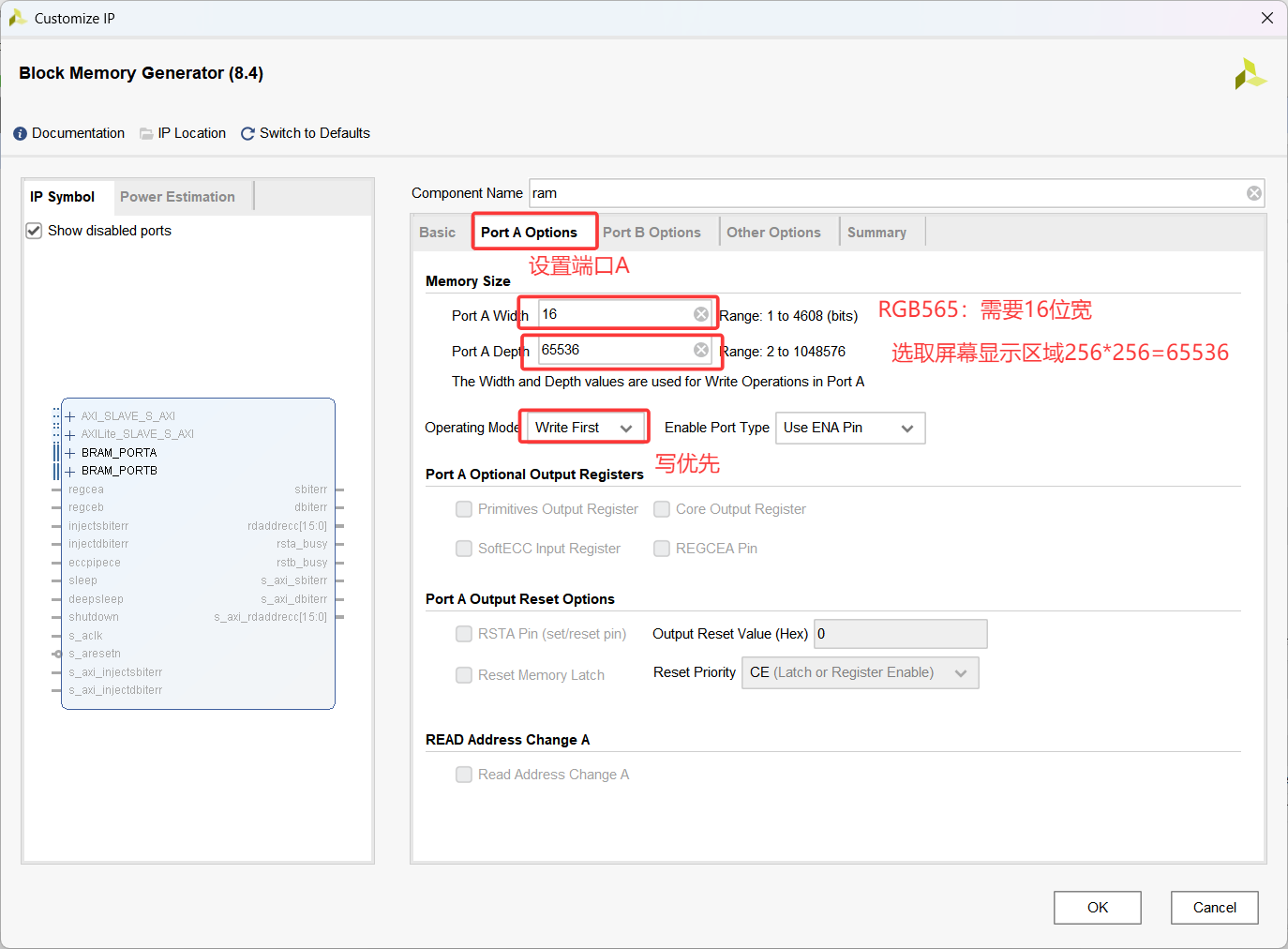The image size is (1288, 949).
Task: Click the injectsbiterr port label
Action: pos(98,526)
